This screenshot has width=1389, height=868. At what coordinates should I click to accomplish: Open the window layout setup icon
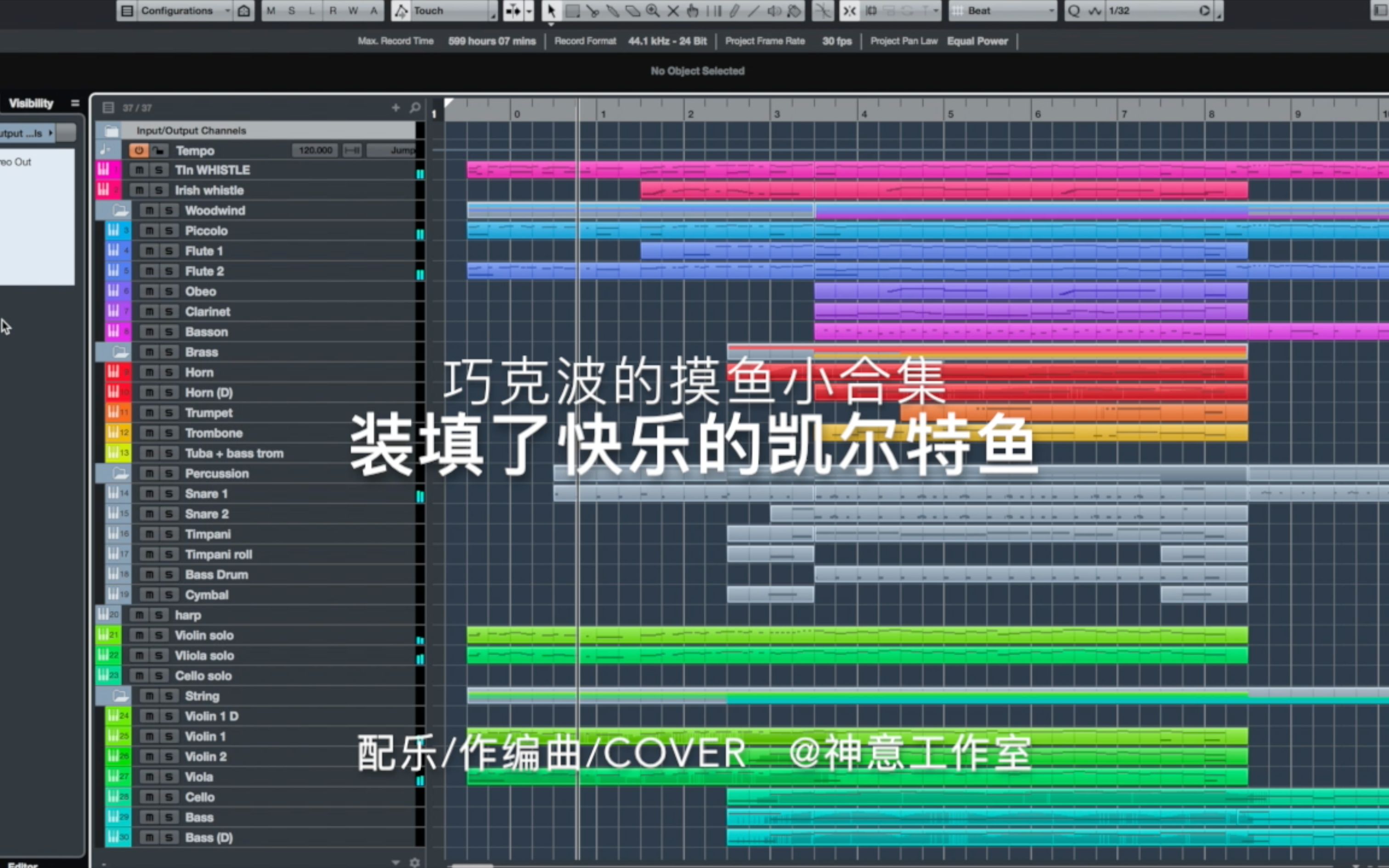[127, 10]
